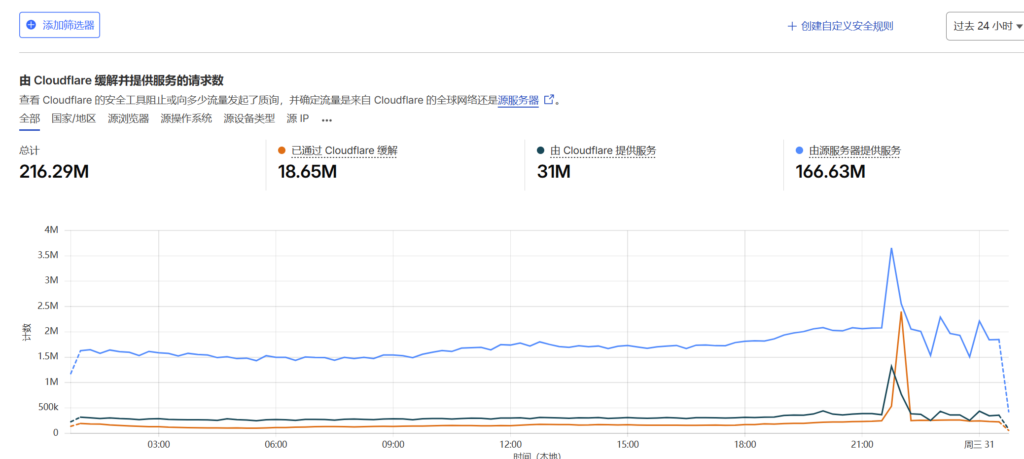Image resolution: width=1024 pixels, height=459 pixels.
Task: Switch to the 国家/地区 tab
Action: [x=73, y=118]
